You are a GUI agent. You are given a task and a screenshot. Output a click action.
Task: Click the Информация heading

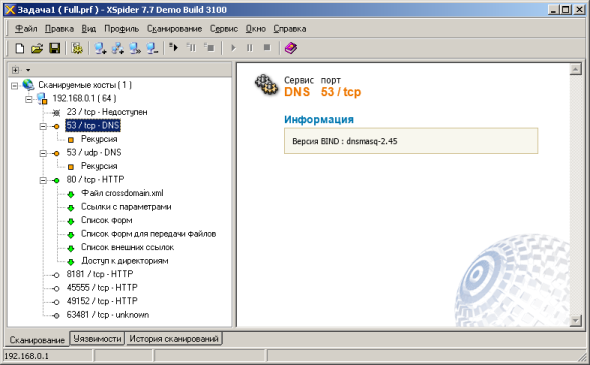tap(319, 120)
